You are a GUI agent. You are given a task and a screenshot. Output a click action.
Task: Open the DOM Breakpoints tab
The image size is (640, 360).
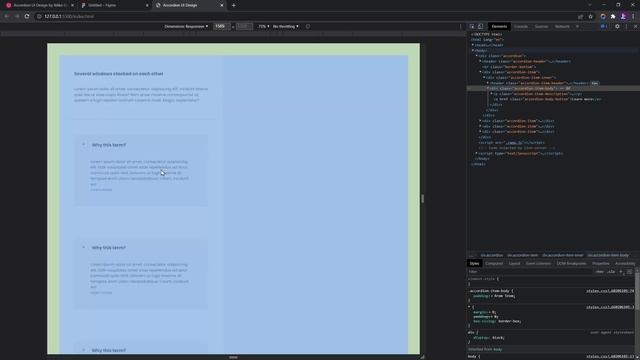(x=571, y=263)
